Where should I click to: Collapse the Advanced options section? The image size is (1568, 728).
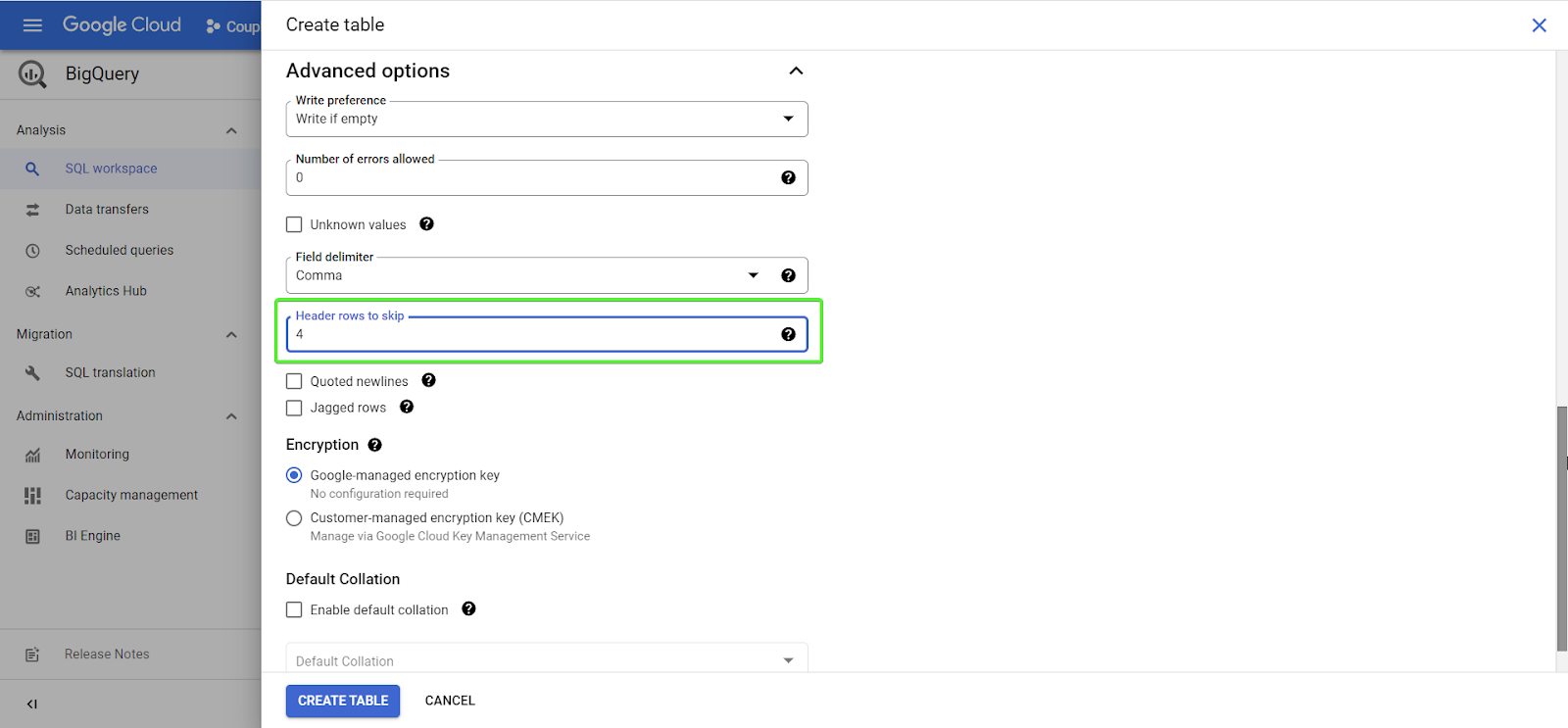pyautogui.click(x=796, y=71)
